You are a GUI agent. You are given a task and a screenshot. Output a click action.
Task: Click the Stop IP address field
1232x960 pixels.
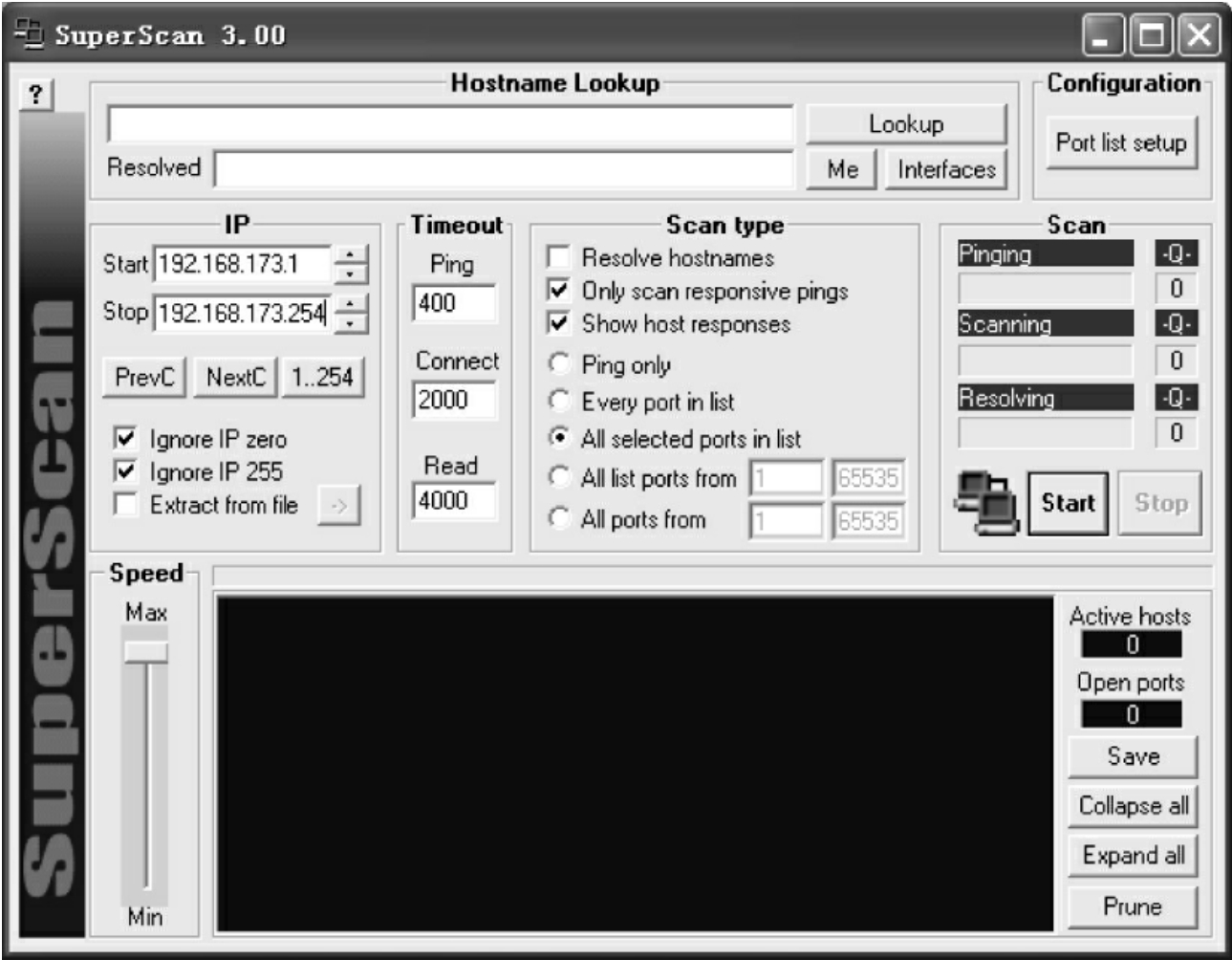pos(243,313)
